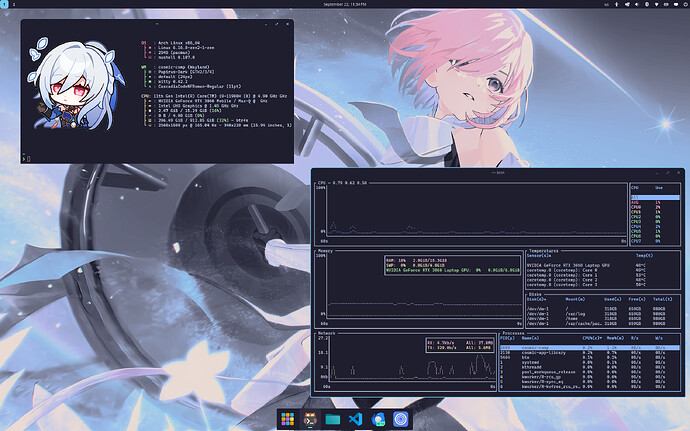The height and width of the screenshot is (431, 690).
Task: Select the pool_workqueue_release process row
Action: coord(590,372)
